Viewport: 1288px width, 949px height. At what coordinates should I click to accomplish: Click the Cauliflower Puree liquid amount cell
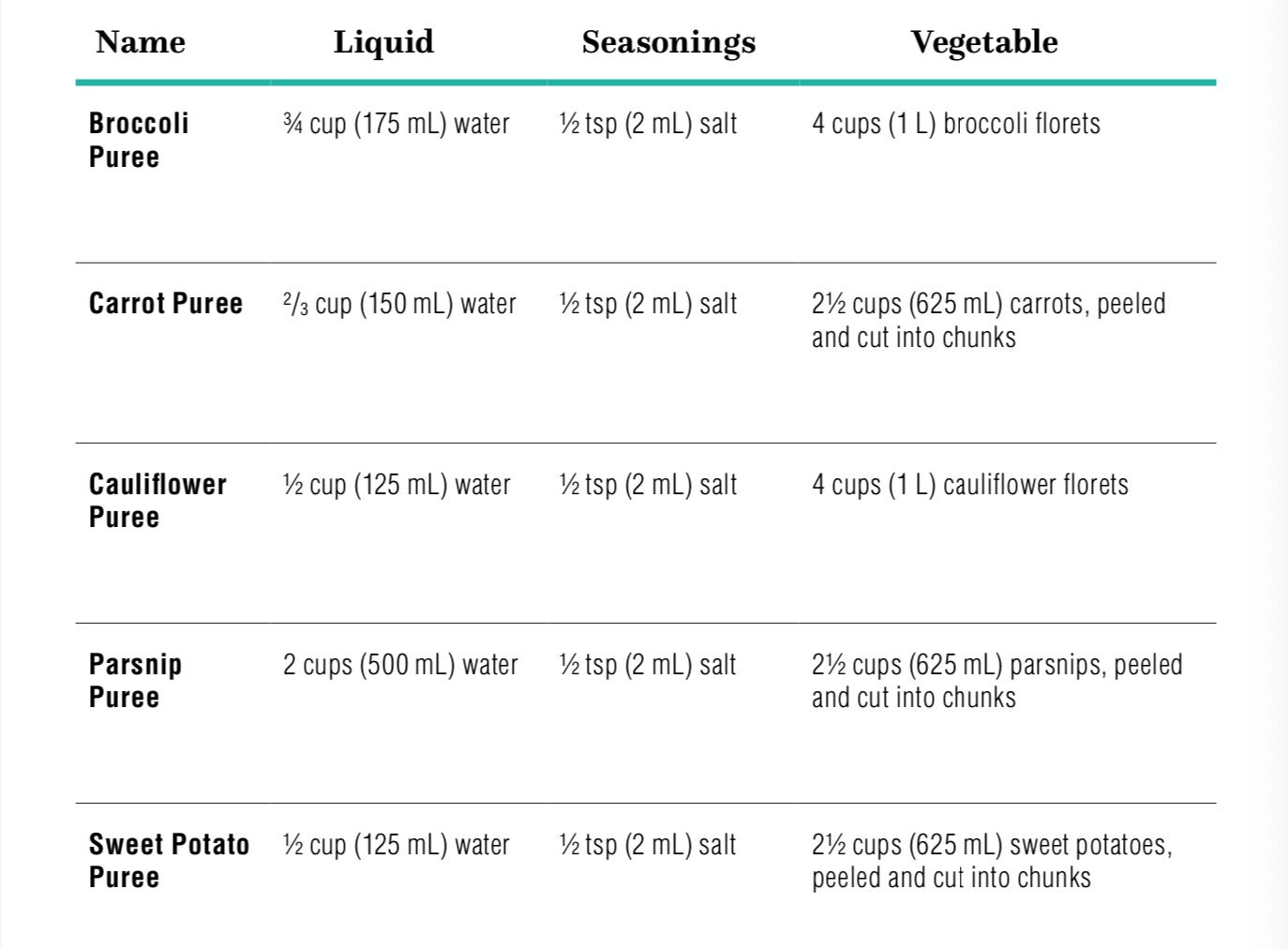pyautogui.click(x=397, y=485)
